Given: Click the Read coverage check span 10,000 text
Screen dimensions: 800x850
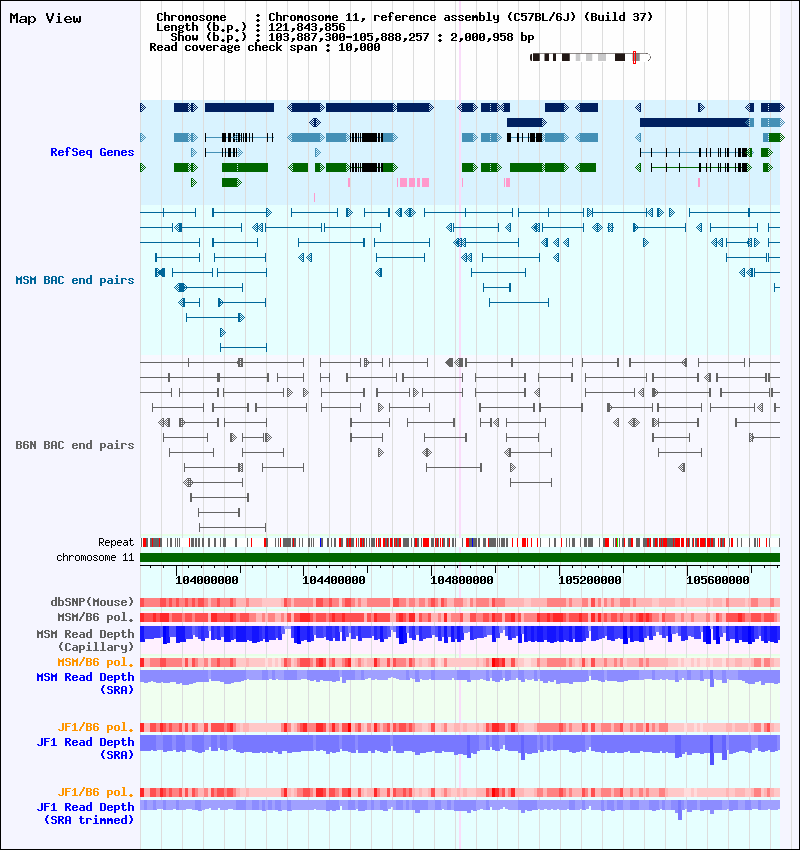Looking at the screenshot, I should [264, 47].
